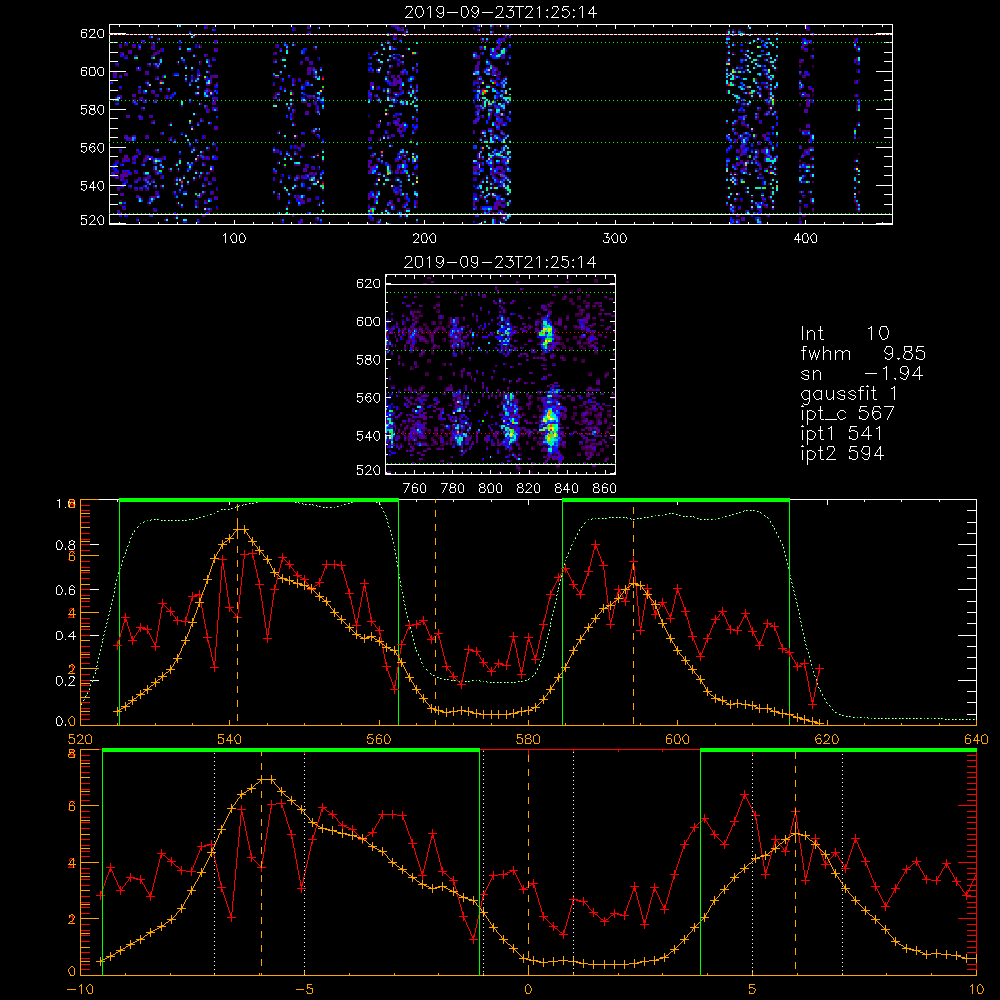Select the 'Int 10' readout text
Screen dimensions: 1000x1000
point(844,333)
